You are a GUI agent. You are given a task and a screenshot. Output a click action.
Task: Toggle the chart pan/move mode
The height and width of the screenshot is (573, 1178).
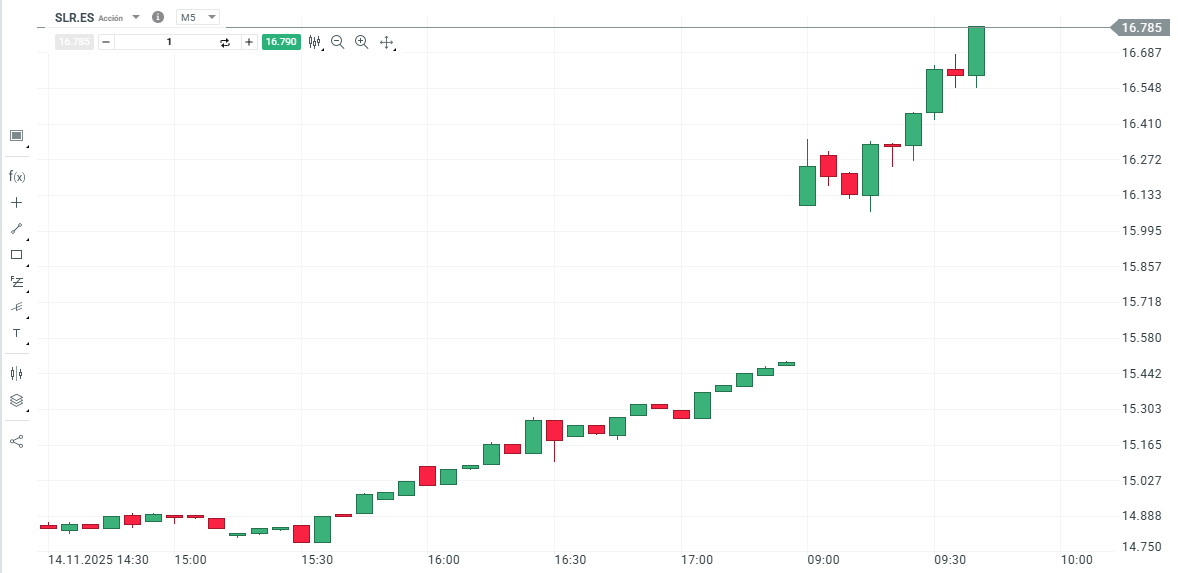tap(387, 42)
